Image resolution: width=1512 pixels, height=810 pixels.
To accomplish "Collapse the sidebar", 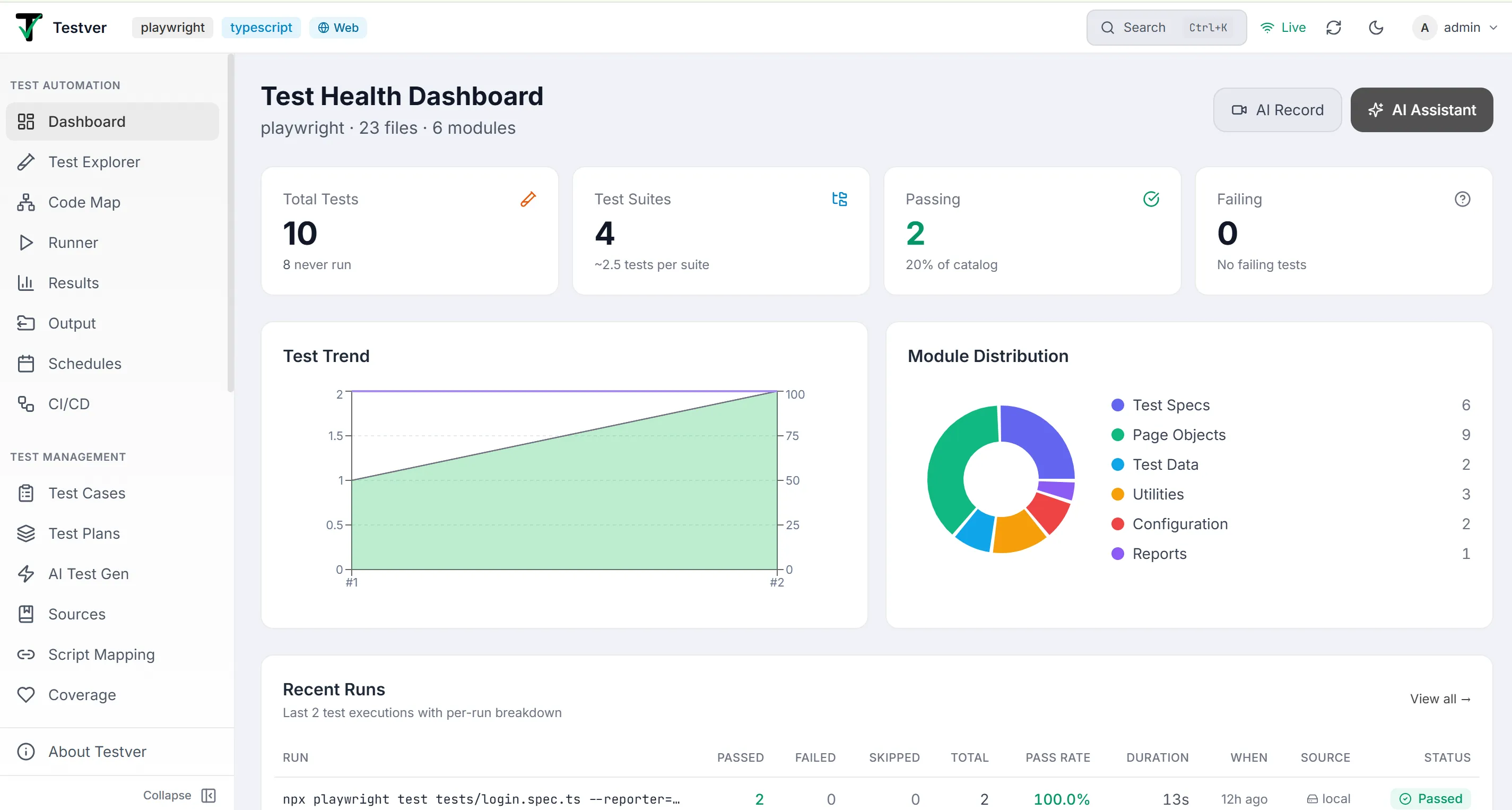I will [180, 795].
